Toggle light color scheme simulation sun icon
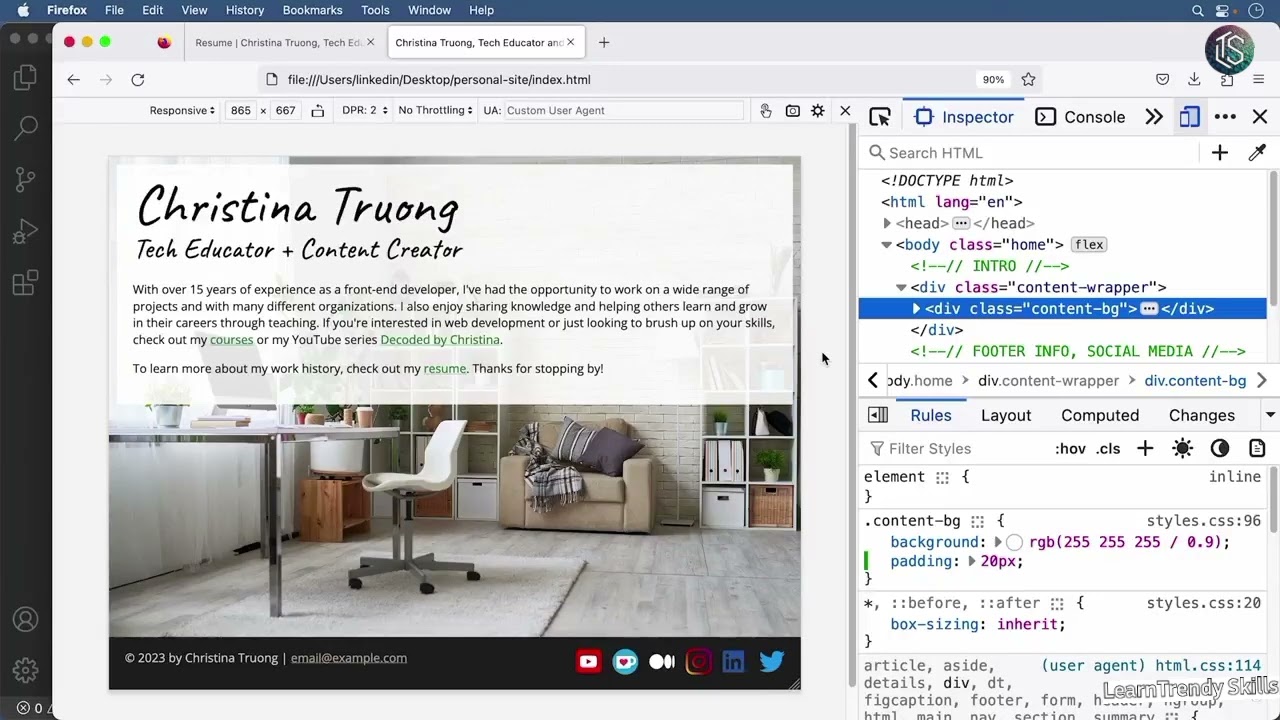This screenshot has width=1280, height=720. (1182, 449)
